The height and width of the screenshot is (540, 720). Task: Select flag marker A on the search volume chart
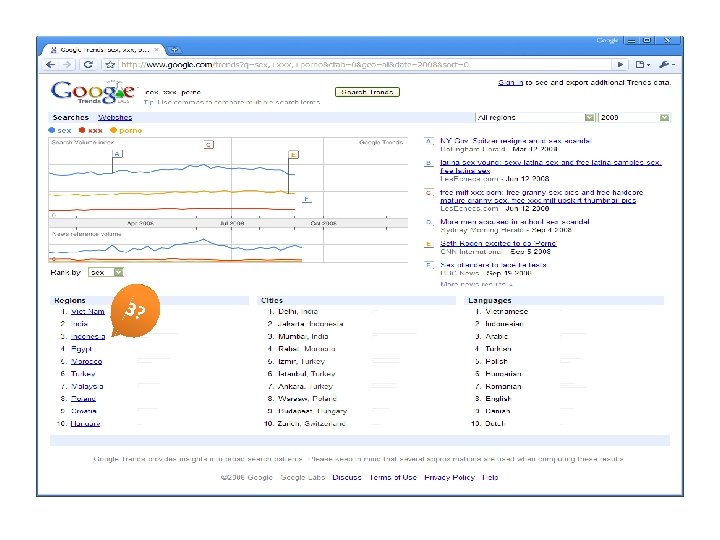[x=117, y=154]
